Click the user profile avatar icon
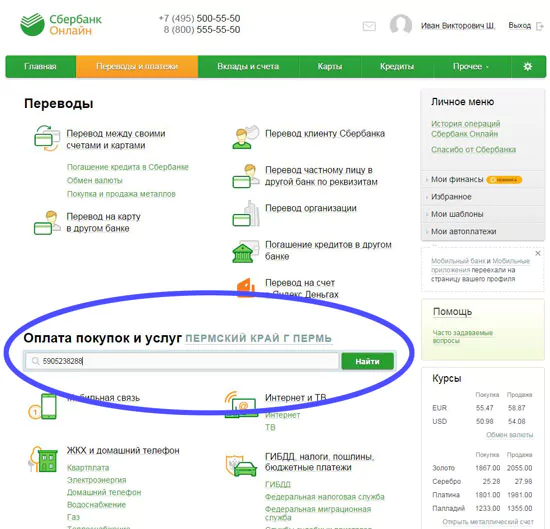This screenshot has width=550, height=529. point(401,25)
